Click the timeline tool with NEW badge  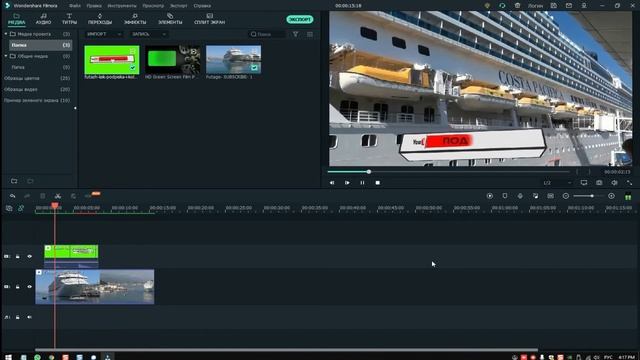(89, 196)
